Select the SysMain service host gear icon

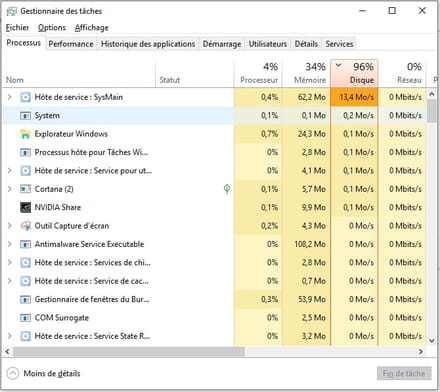coord(25,97)
